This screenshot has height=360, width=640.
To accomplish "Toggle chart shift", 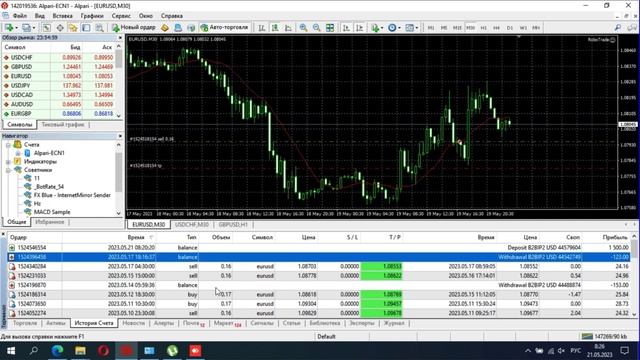I will [x=359, y=27].
